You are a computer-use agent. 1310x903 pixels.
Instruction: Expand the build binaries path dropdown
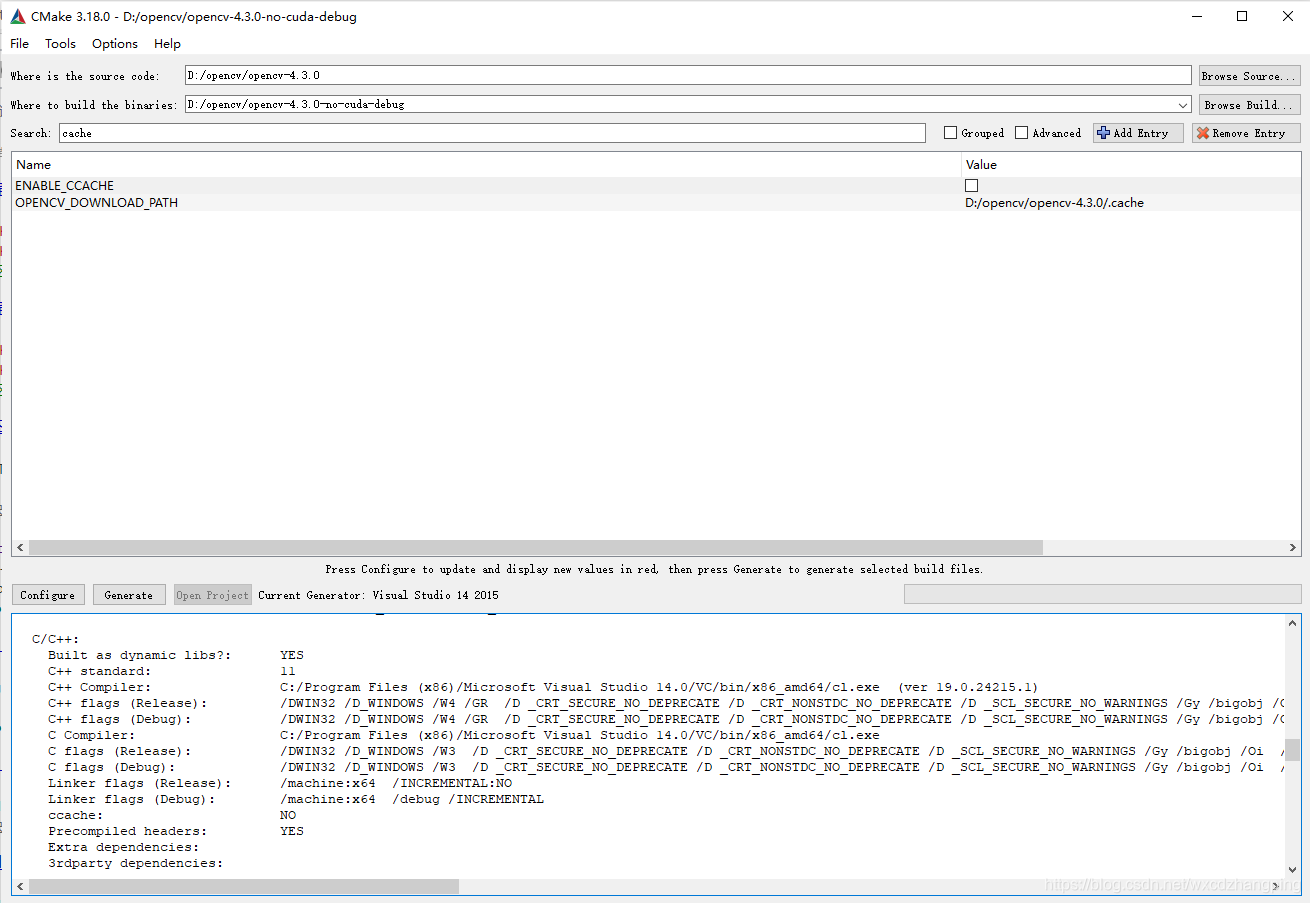pyautogui.click(x=1183, y=104)
